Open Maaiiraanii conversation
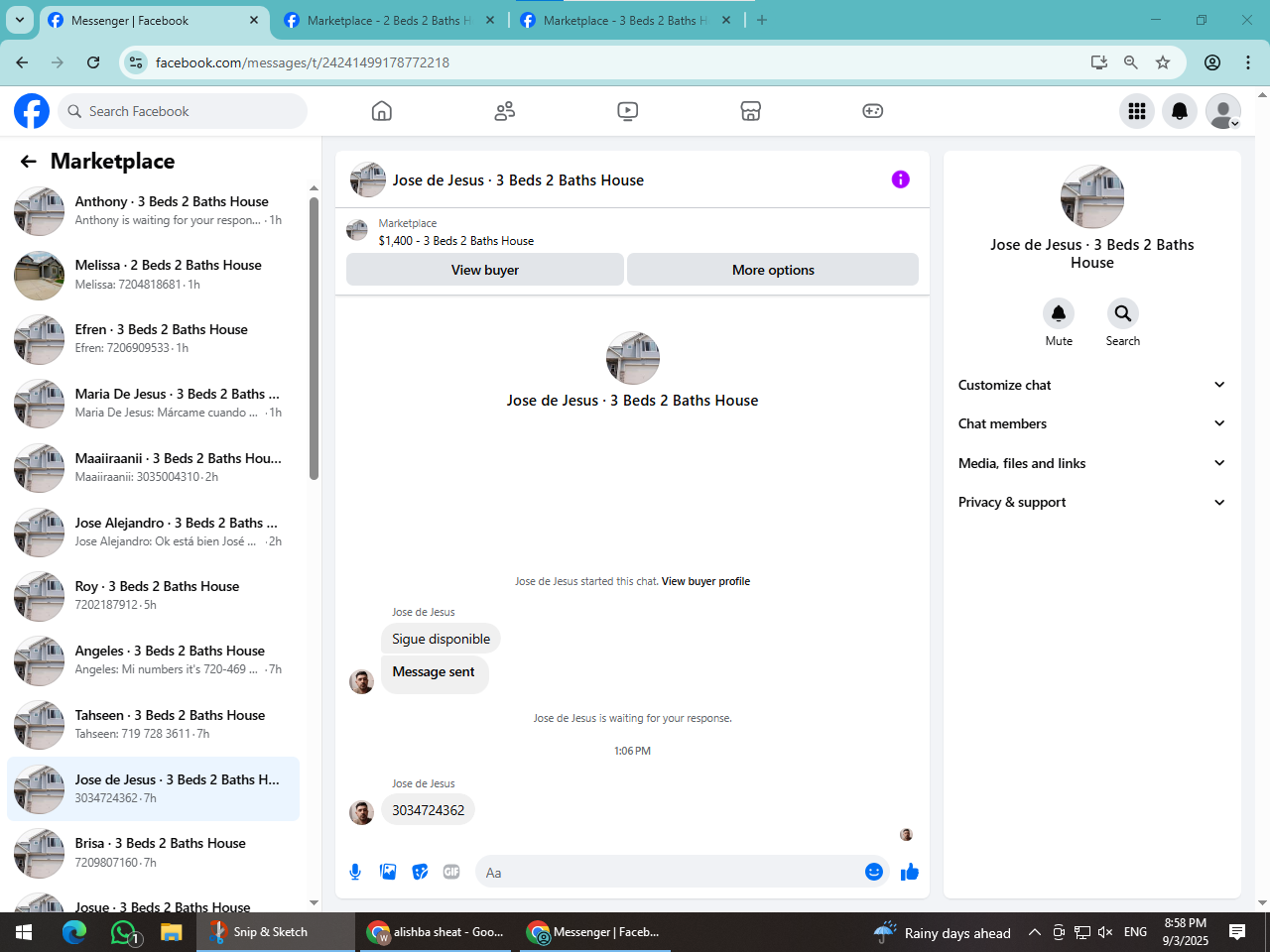This screenshot has width=1270, height=952. [x=154, y=468]
